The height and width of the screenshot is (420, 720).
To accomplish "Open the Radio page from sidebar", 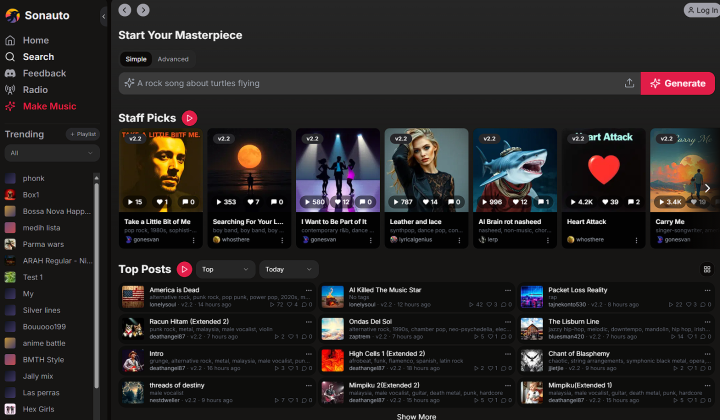I will pyautogui.click(x=35, y=90).
